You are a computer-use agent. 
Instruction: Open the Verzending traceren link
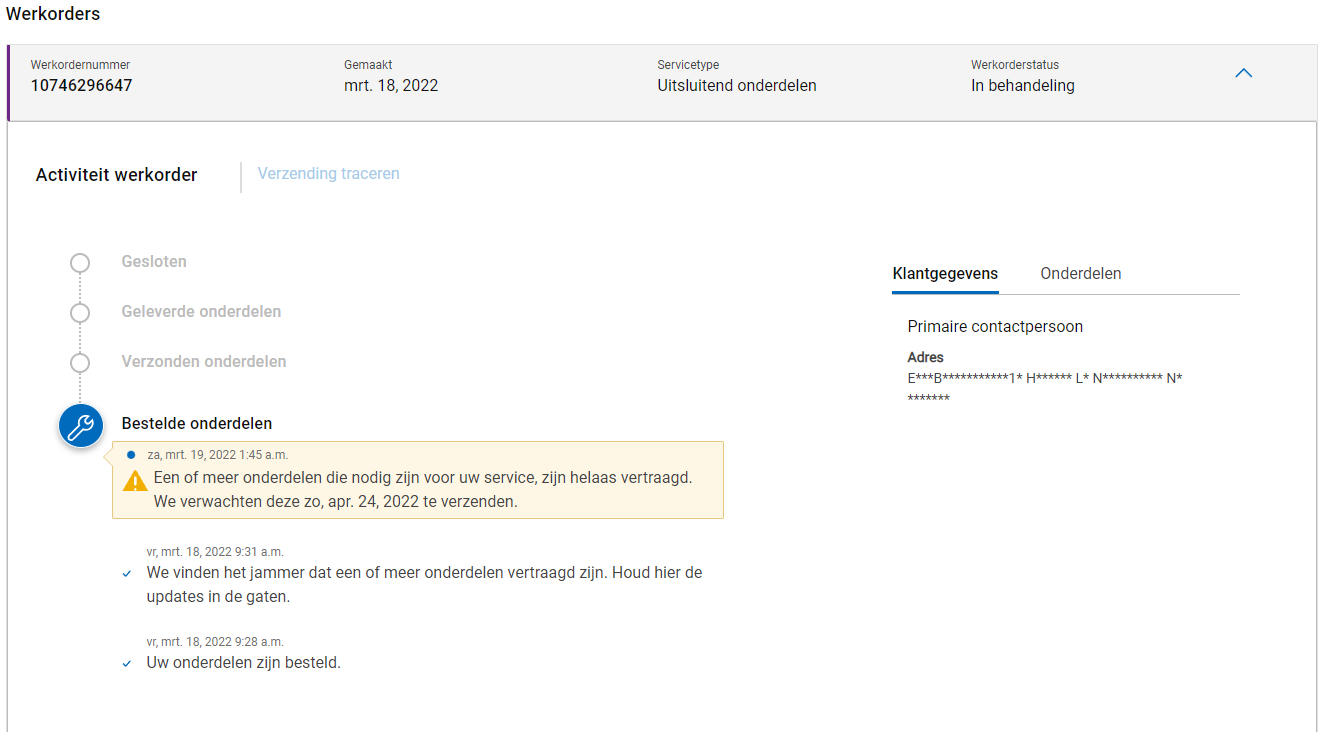[x=328, y=174]
